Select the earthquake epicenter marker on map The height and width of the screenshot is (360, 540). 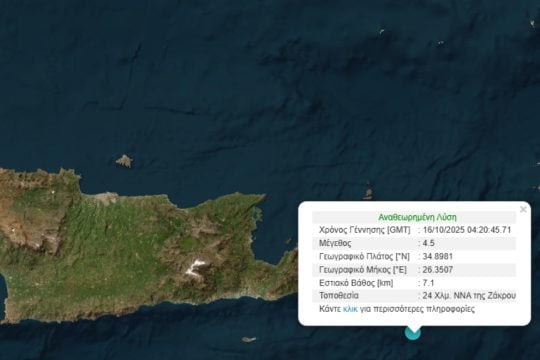[413, 333]
